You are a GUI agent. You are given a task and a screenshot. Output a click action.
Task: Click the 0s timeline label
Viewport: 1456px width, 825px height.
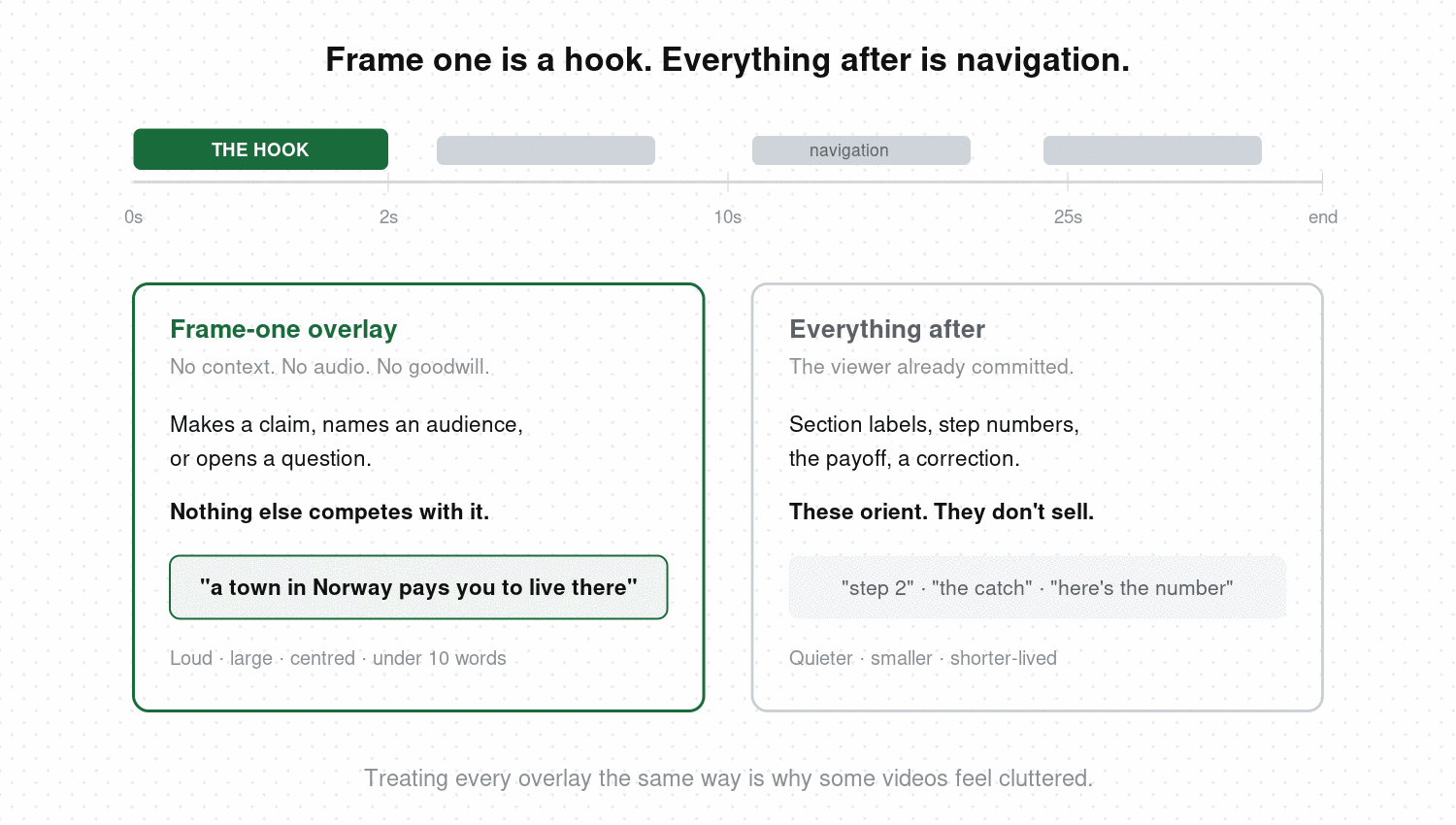coord(133,217)
